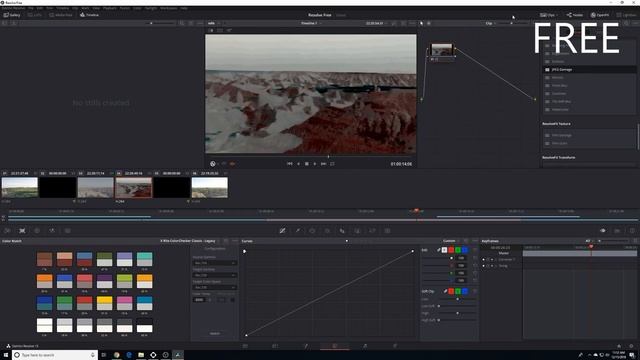Select the Curves palette icon

point(282,231)
